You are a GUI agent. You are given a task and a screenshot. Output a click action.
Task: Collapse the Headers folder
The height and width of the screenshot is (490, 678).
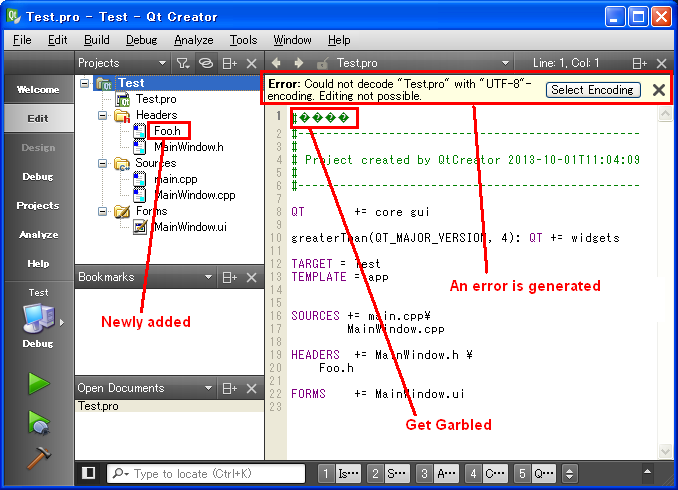click(x=103, y=115)
